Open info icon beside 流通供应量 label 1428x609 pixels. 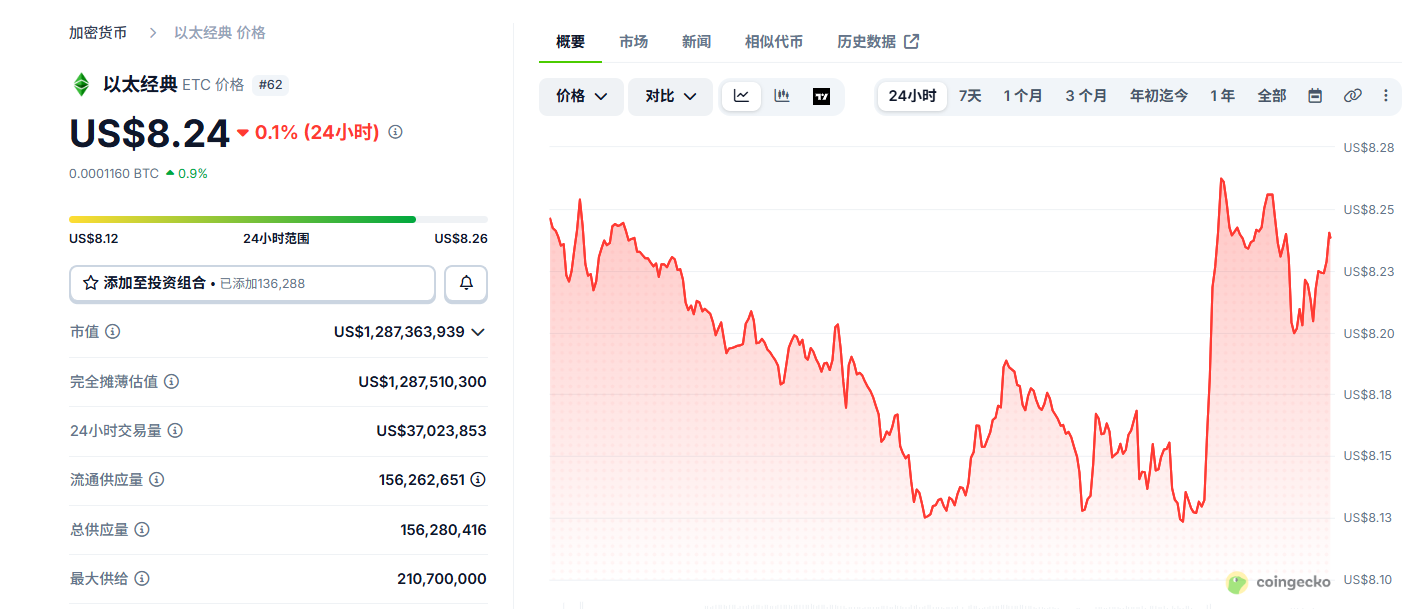click(157, 479)
